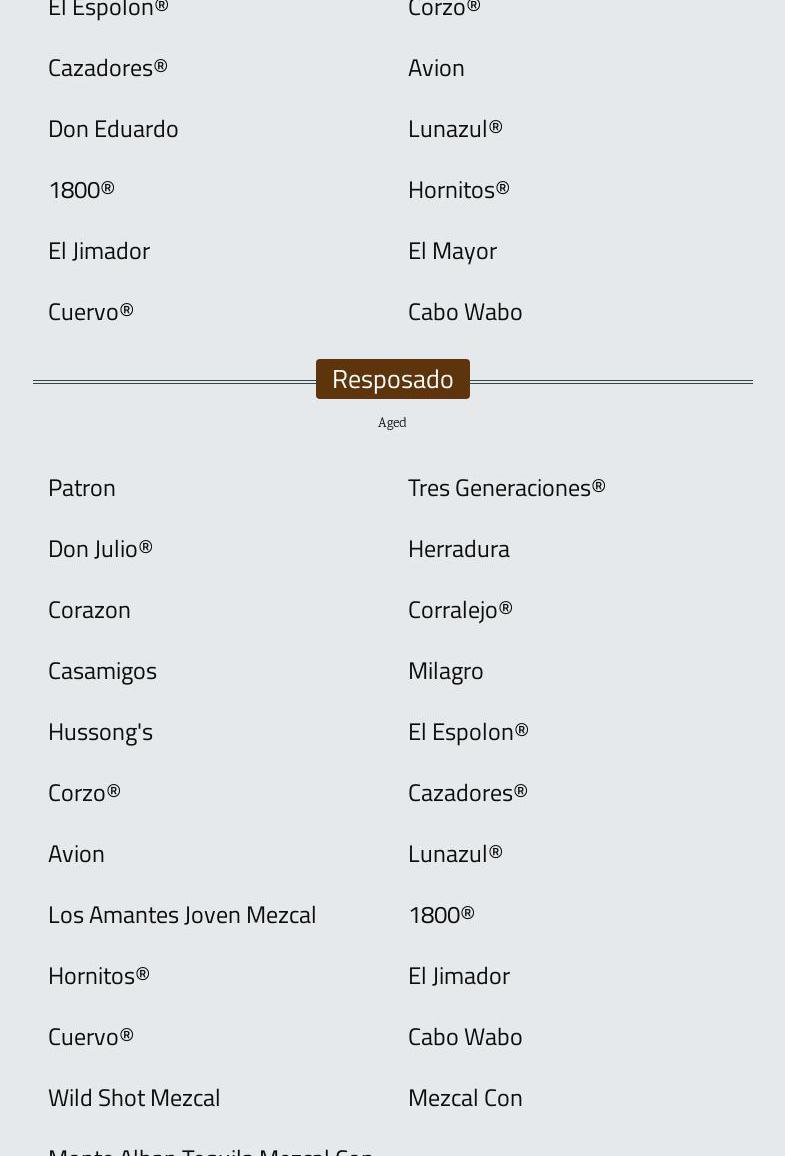Click Hornitos above the Resposado heading
This screenshot has height=1156, width=785.
tap(458, 190)
